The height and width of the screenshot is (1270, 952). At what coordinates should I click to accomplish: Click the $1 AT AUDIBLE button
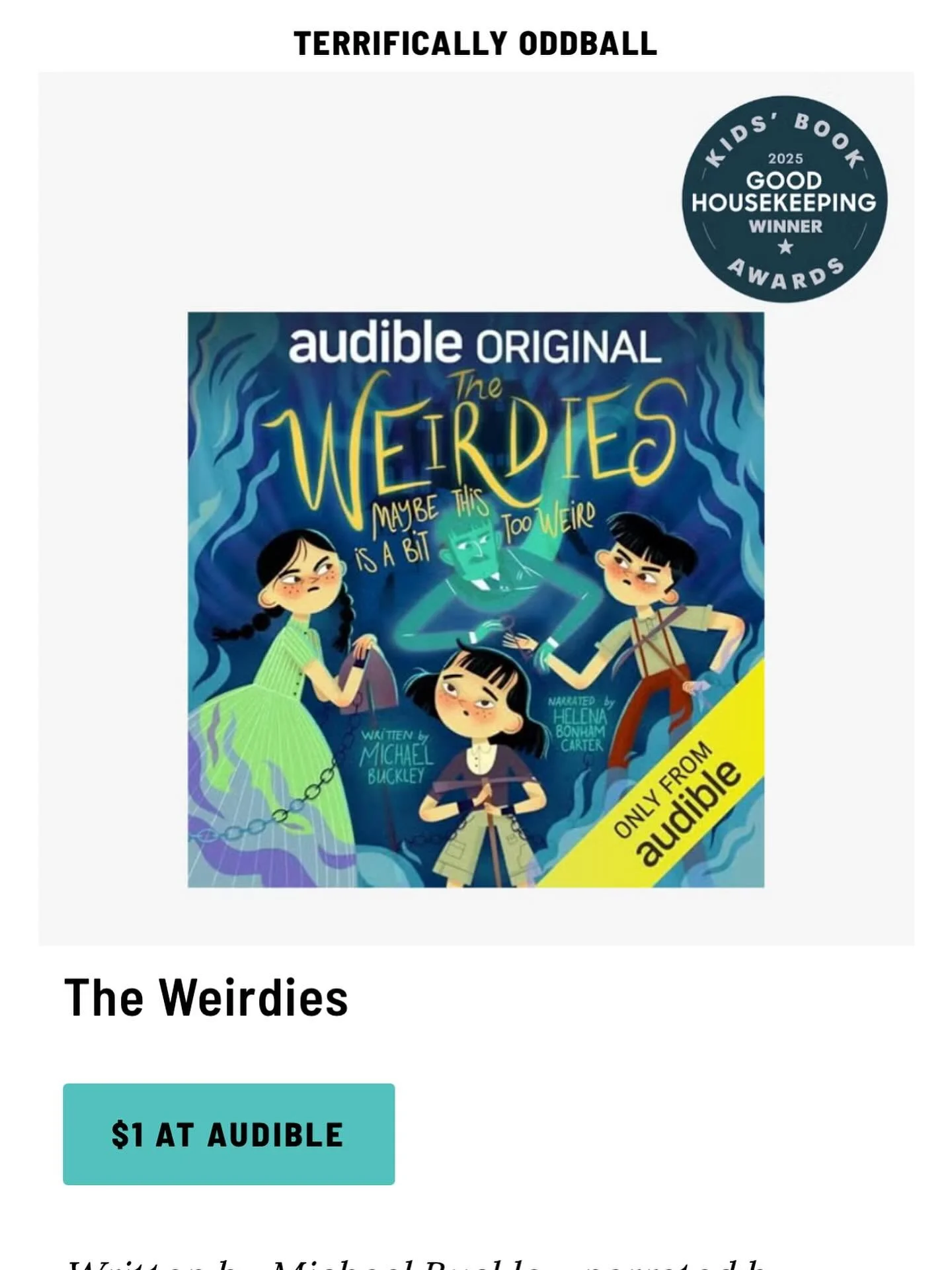click(x=229, y=1134)
